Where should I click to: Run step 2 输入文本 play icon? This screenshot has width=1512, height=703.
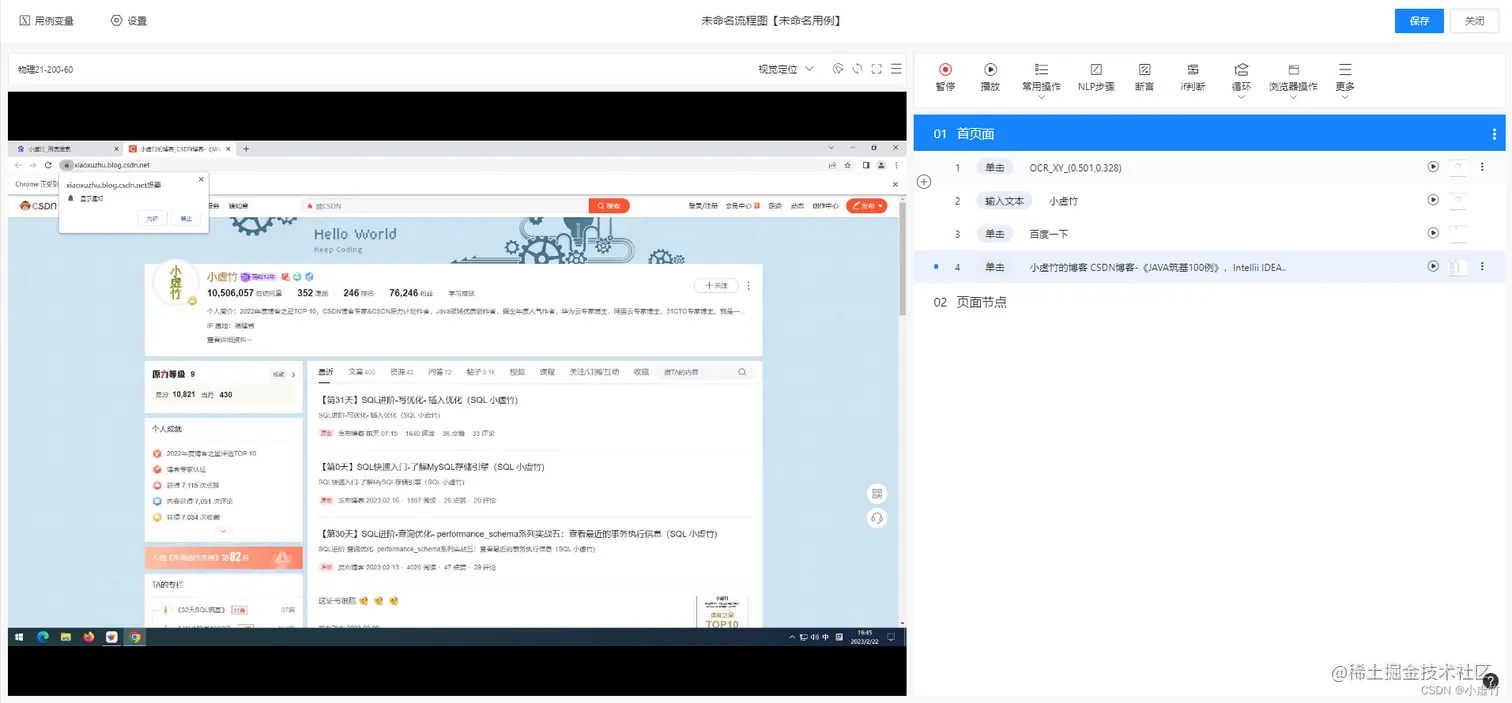tap(1433, 200)
